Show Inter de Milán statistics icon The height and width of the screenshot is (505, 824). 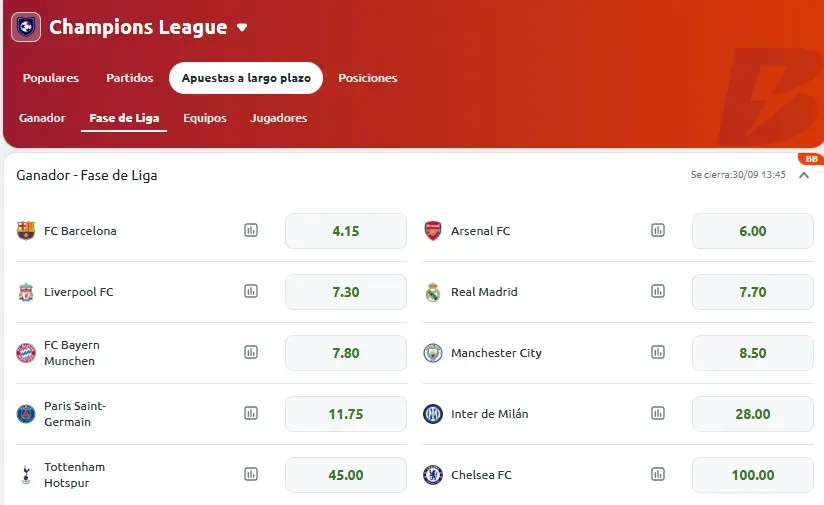658,413
